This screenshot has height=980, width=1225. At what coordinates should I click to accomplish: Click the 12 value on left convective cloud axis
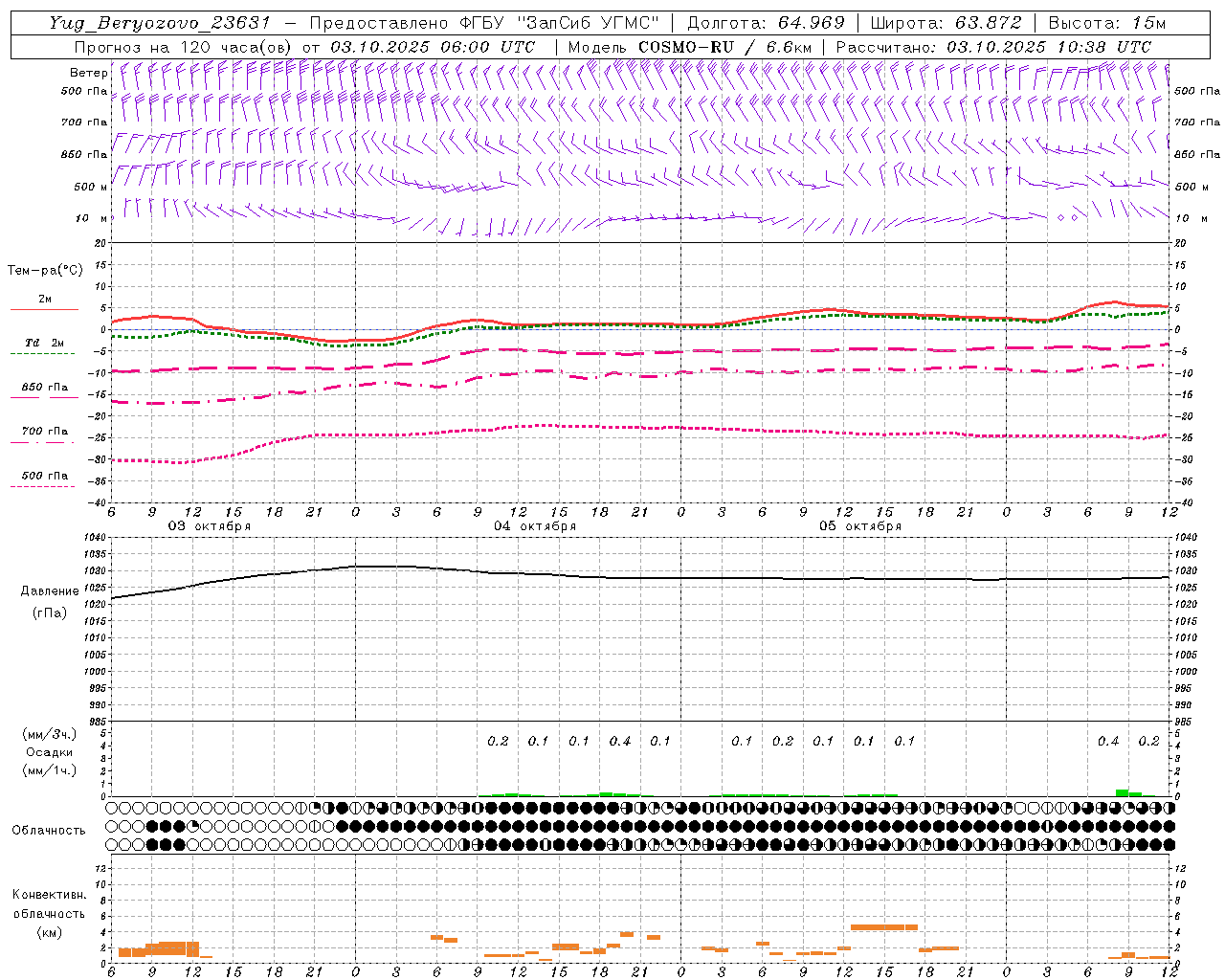point(101,869)
